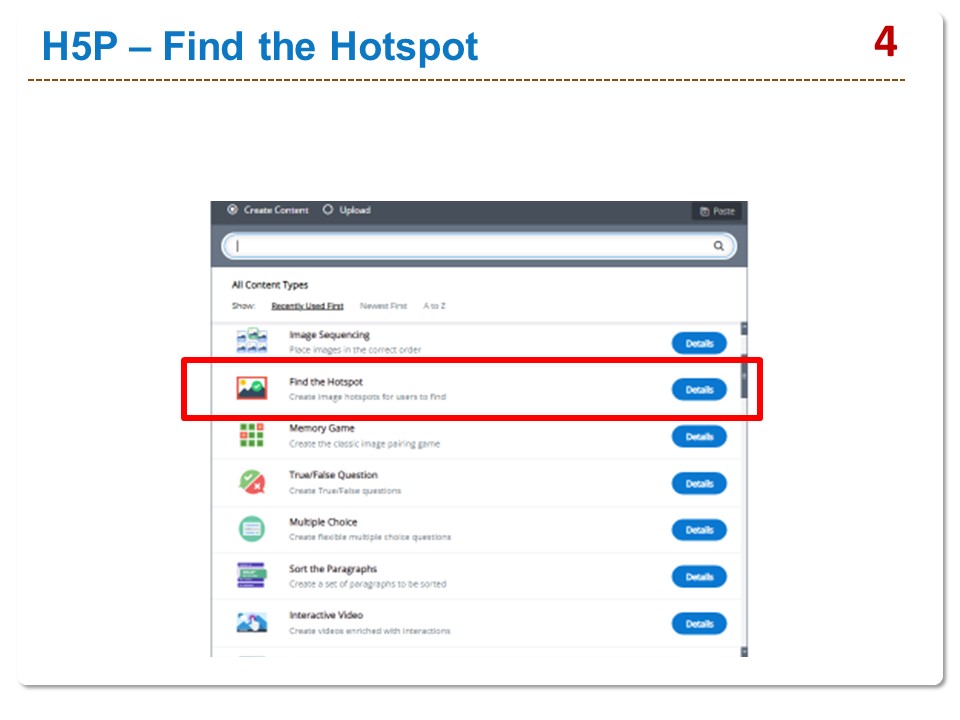960x720 pixels.
Task: Open Details for Find the Hotspot
Action: tap(699, 389)
